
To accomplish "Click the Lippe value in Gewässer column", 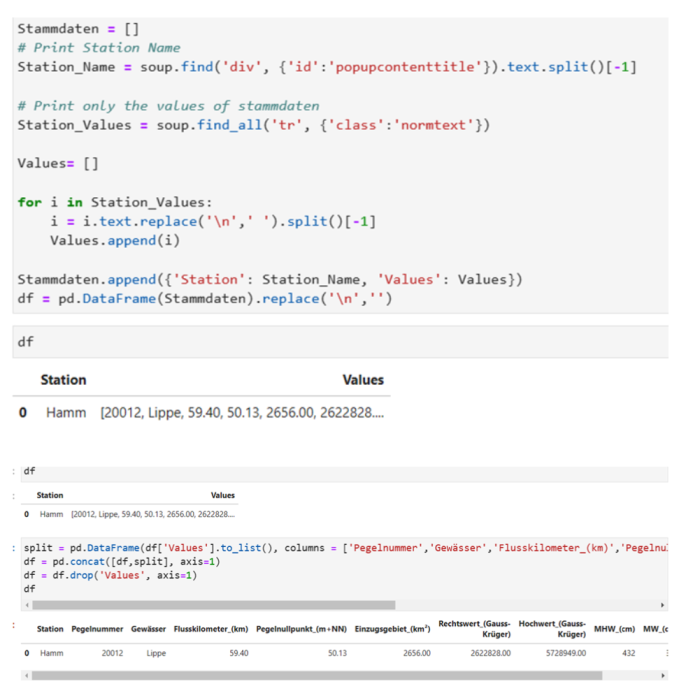I will 156,652.
